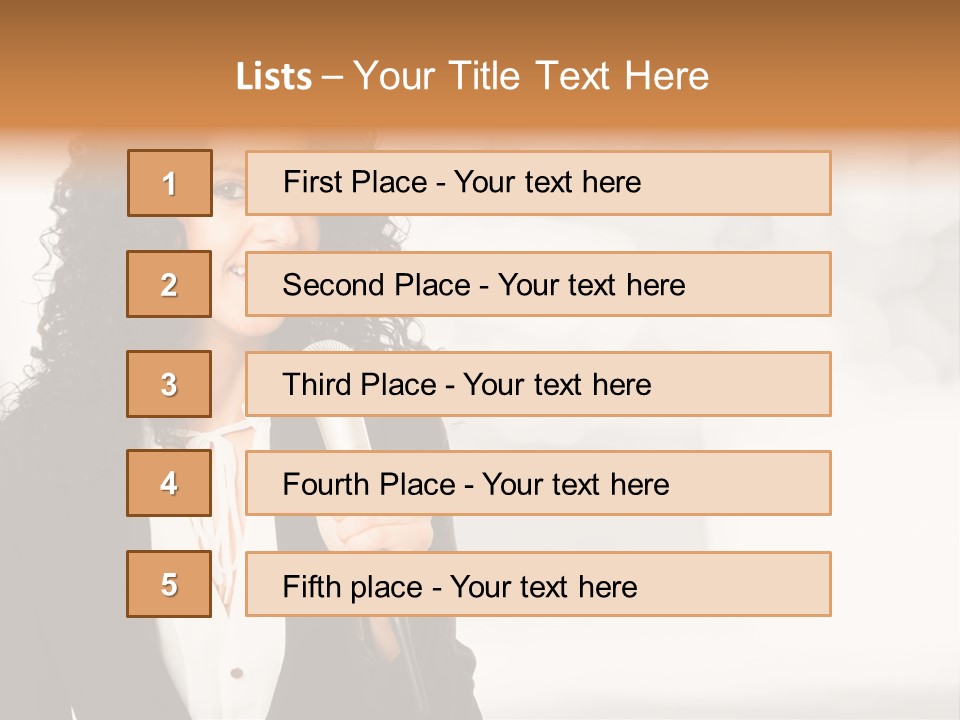This screenshot has height=720, width=960.
Task: Click the microphone head in the background photo
Action: pos(323,346)
